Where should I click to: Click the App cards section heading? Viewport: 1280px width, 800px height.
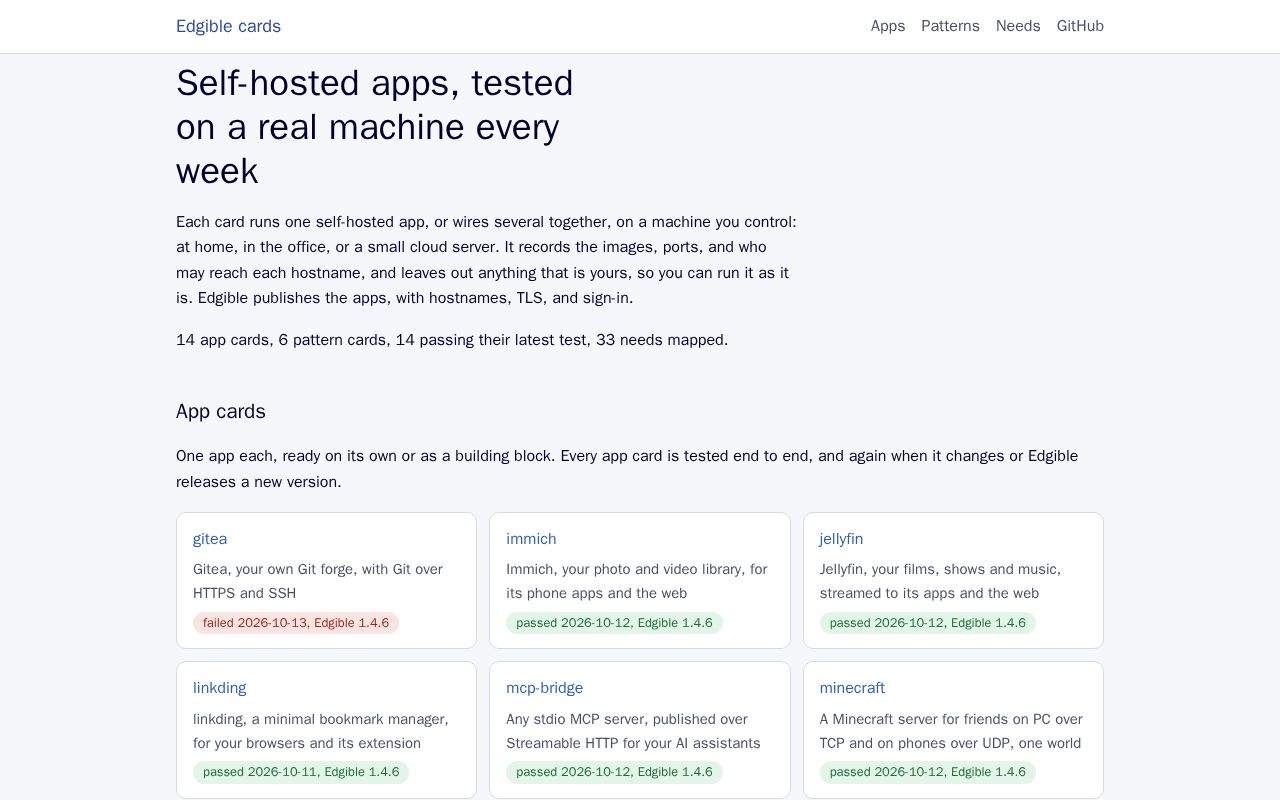pyautogui.click(x=221, y=411)
